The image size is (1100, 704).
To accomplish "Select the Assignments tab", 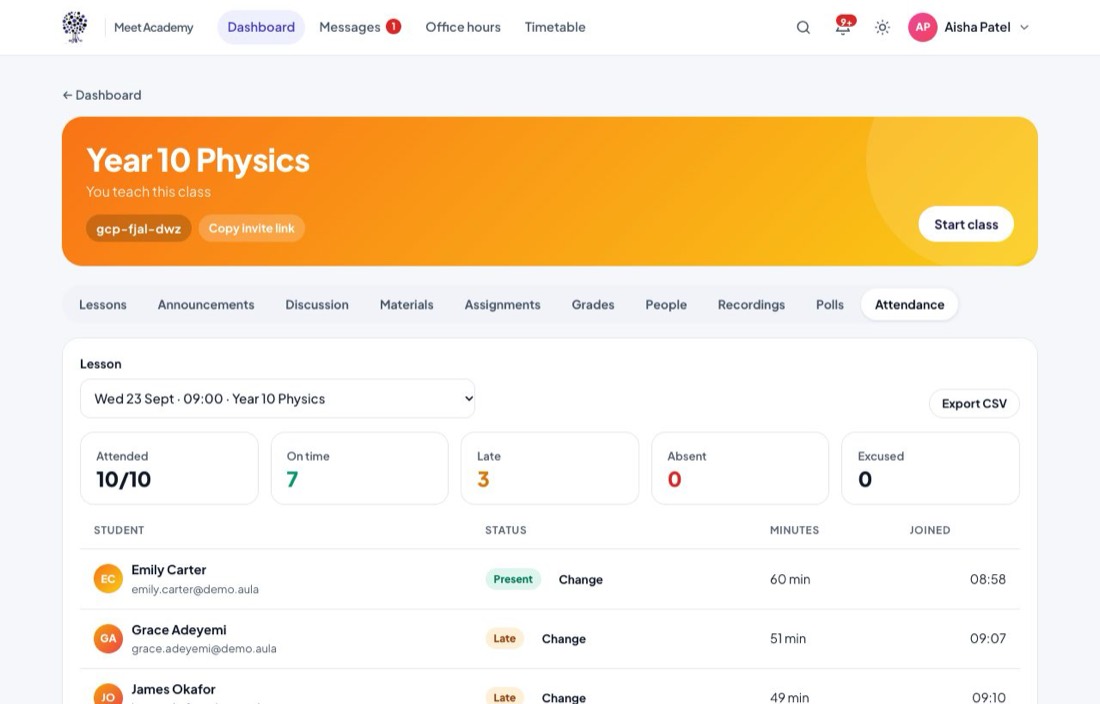I will 502,305.
